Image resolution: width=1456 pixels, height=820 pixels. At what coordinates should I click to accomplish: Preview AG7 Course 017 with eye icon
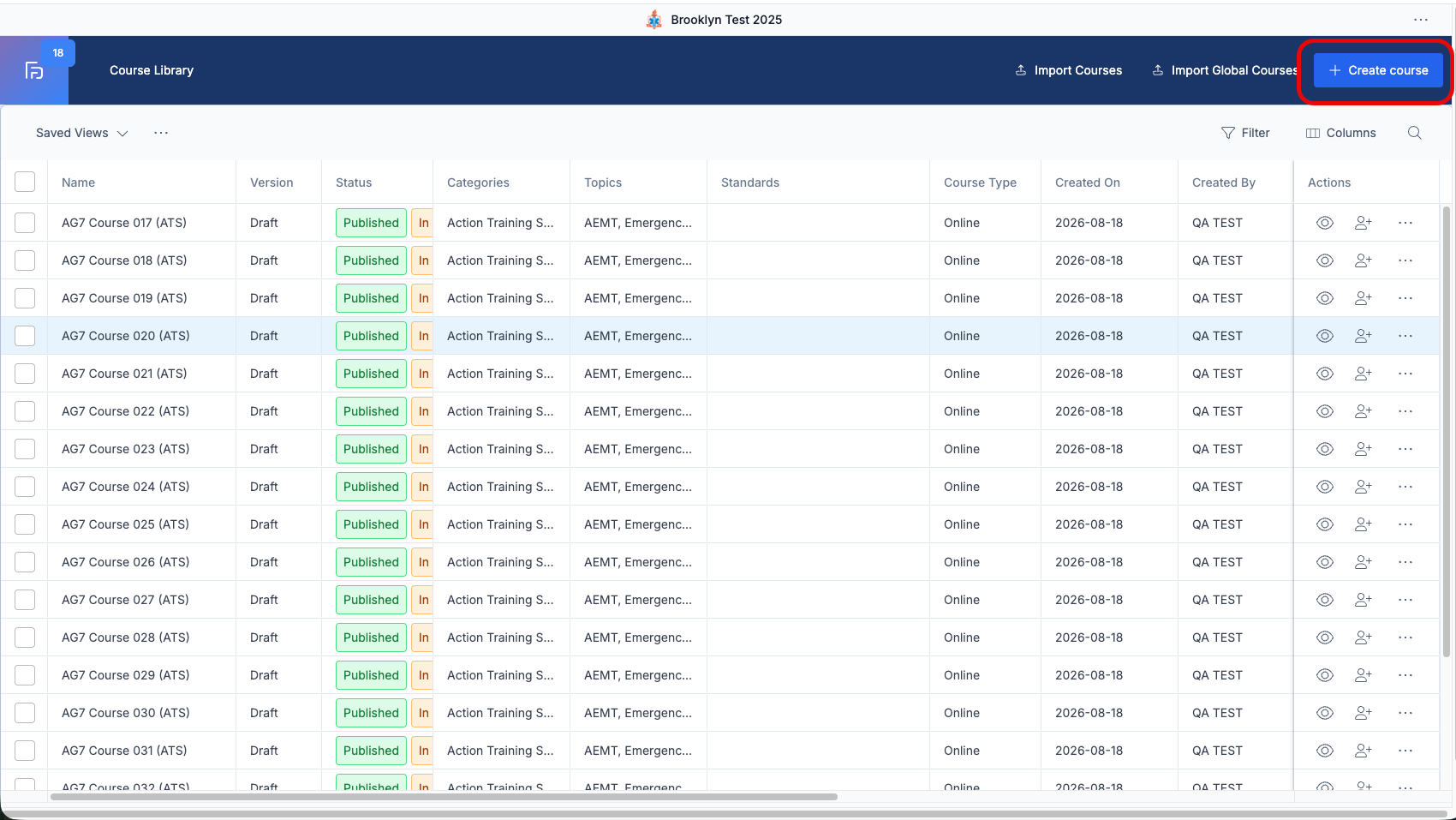pos(1324,223)
